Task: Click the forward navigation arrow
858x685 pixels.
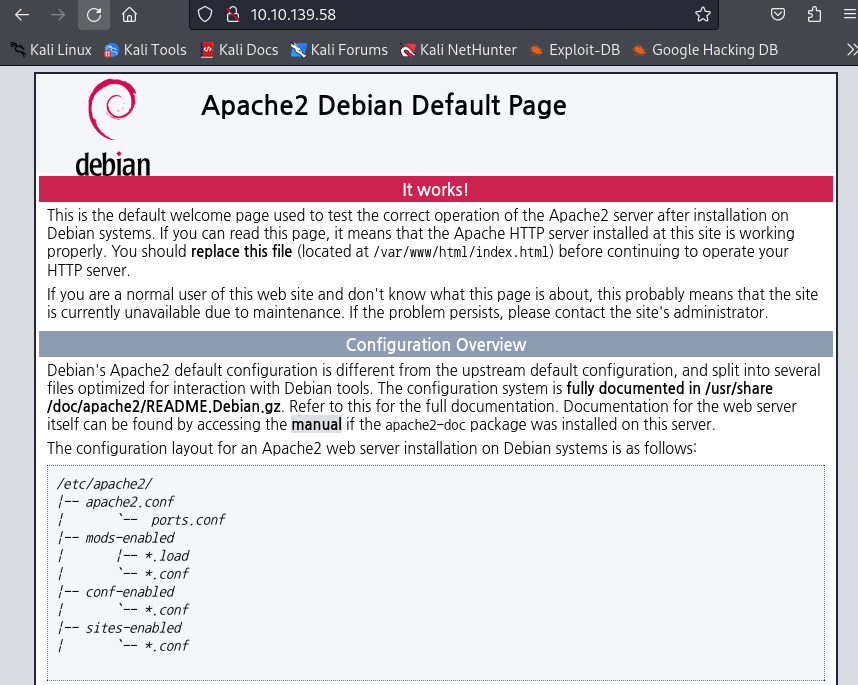Action: click(x=57, y=15)
